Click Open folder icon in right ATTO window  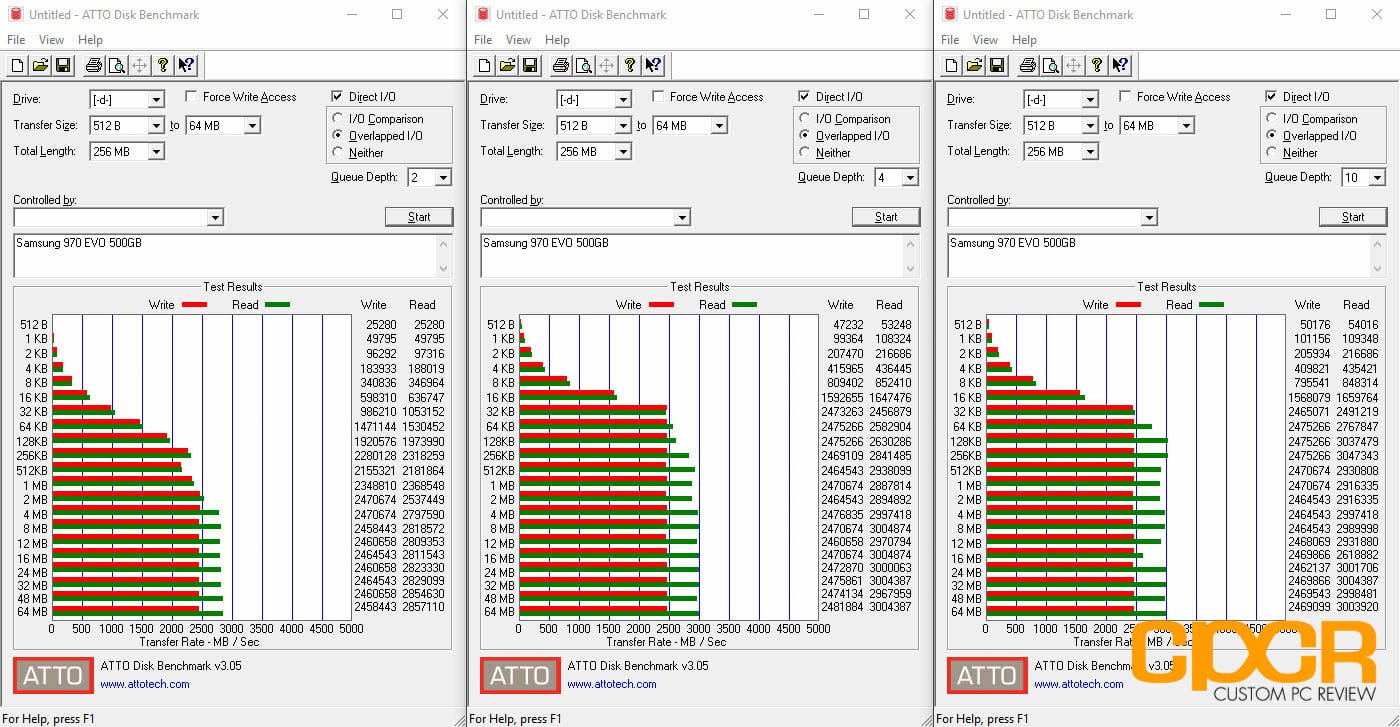974,66
